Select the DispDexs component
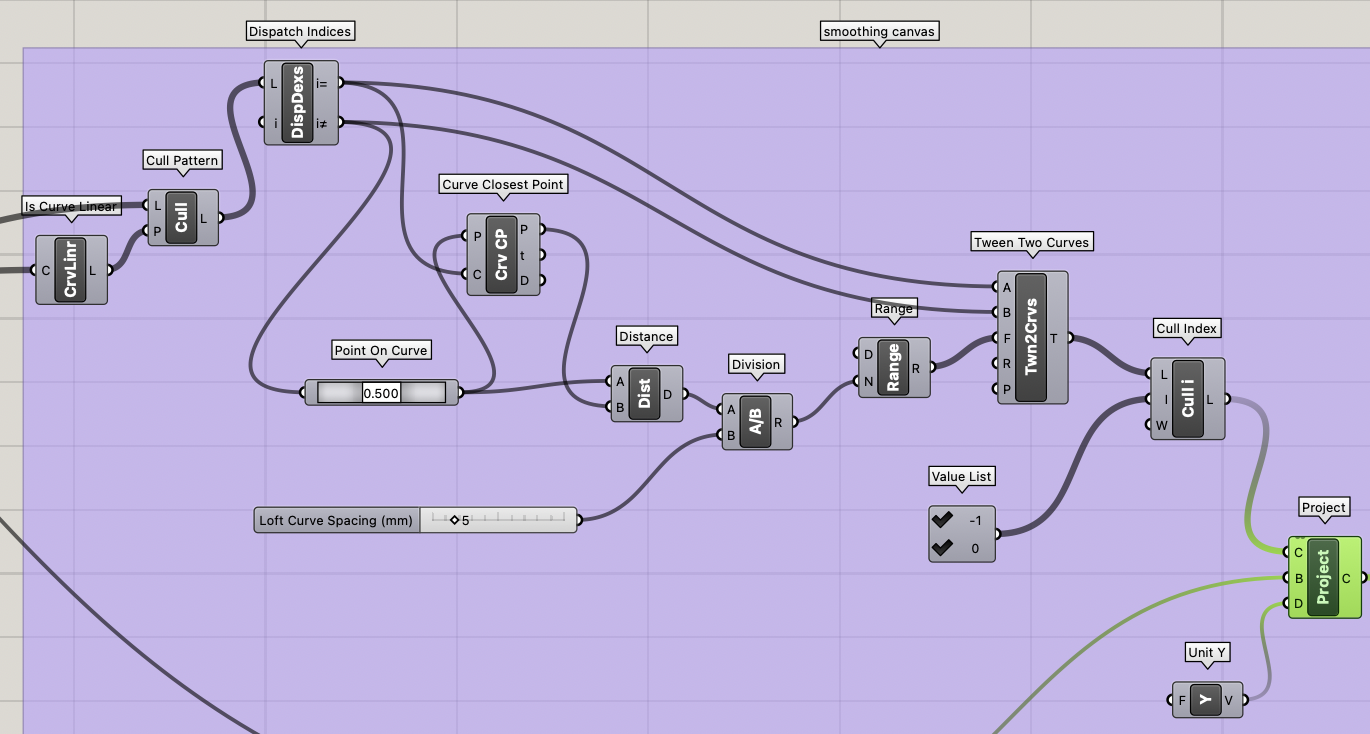This screenshot has width=1370, height=734. pyautogui.click(x=301, y=103)
